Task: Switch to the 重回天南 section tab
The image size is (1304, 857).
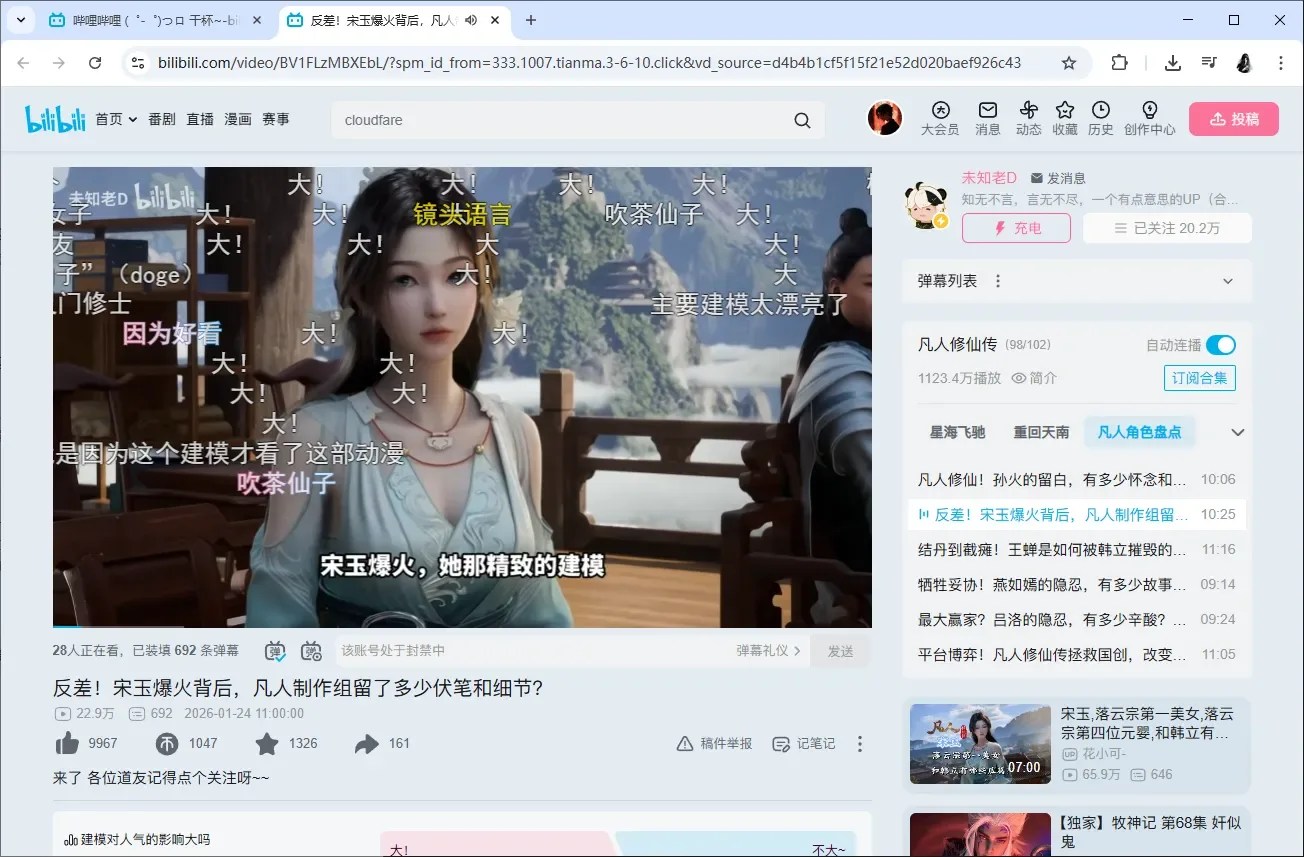Action: point(1041,432)
